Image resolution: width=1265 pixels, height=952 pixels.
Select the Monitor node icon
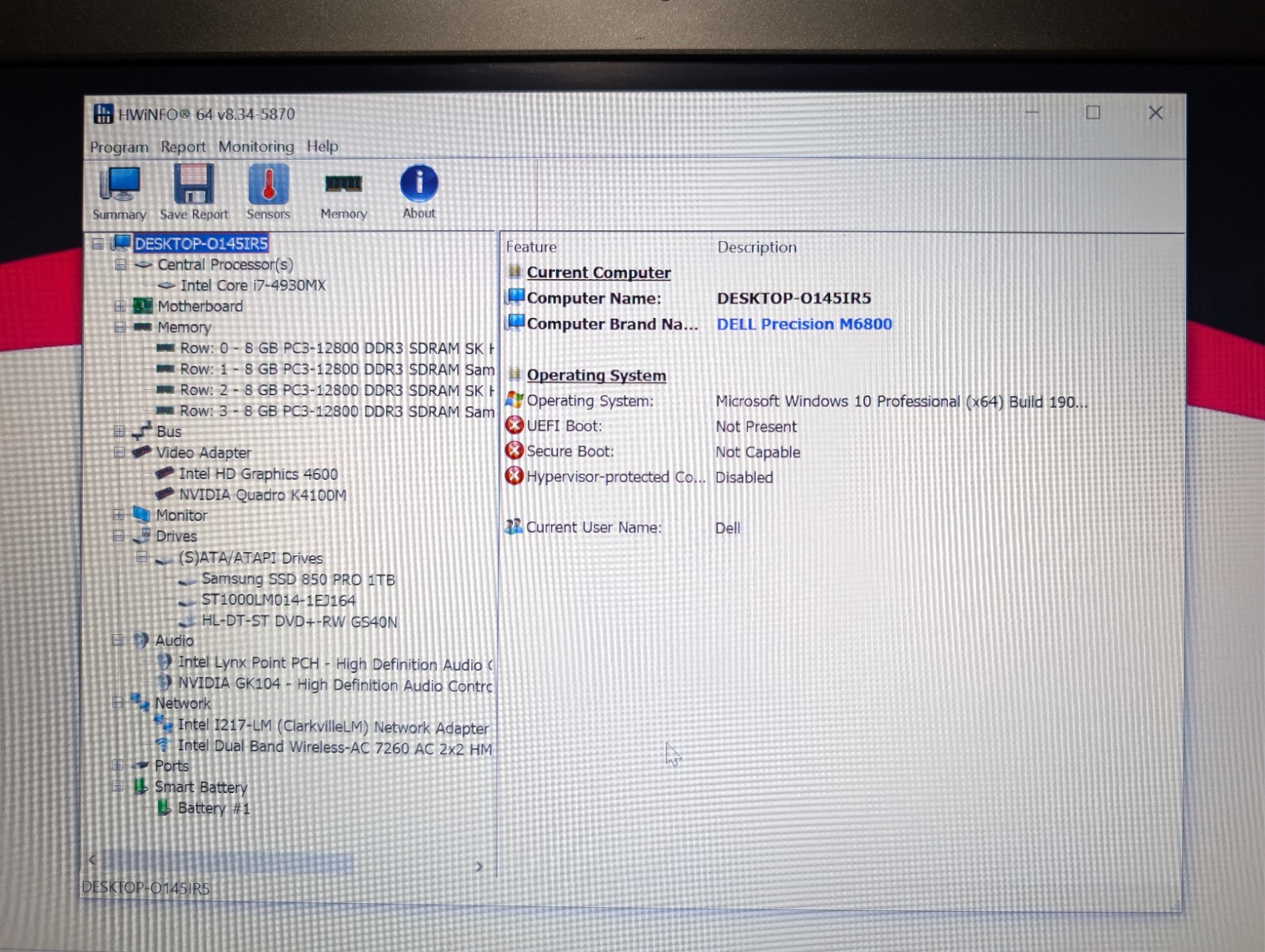pos(142,515)
